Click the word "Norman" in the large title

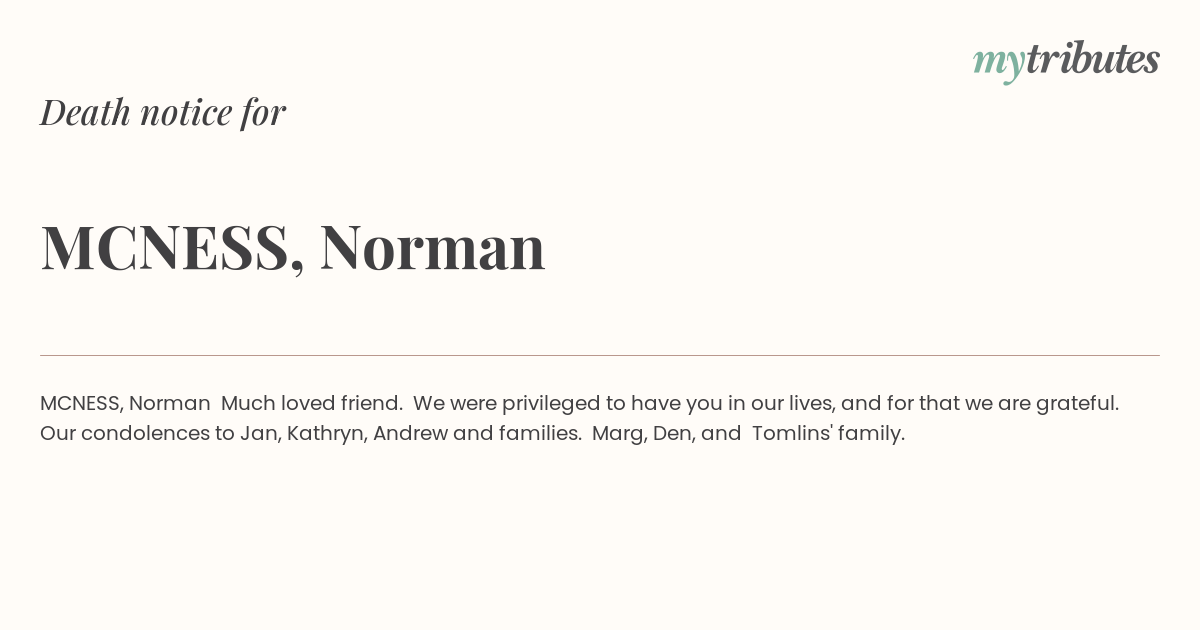[x=432, y=247]
